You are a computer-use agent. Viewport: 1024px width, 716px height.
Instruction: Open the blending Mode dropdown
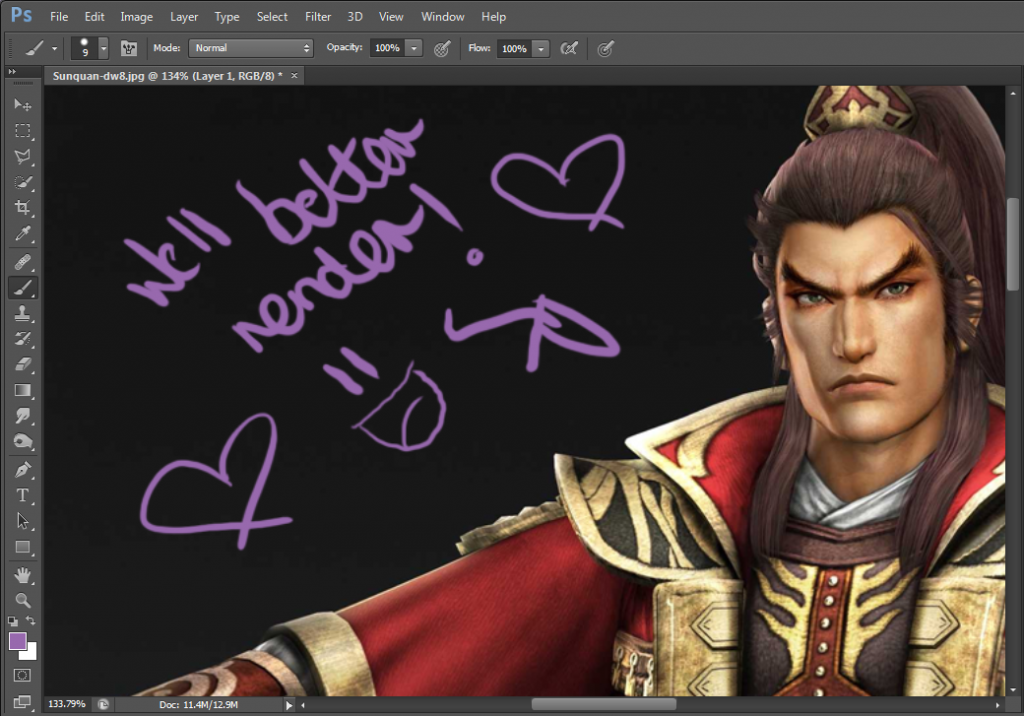(251, 48)
